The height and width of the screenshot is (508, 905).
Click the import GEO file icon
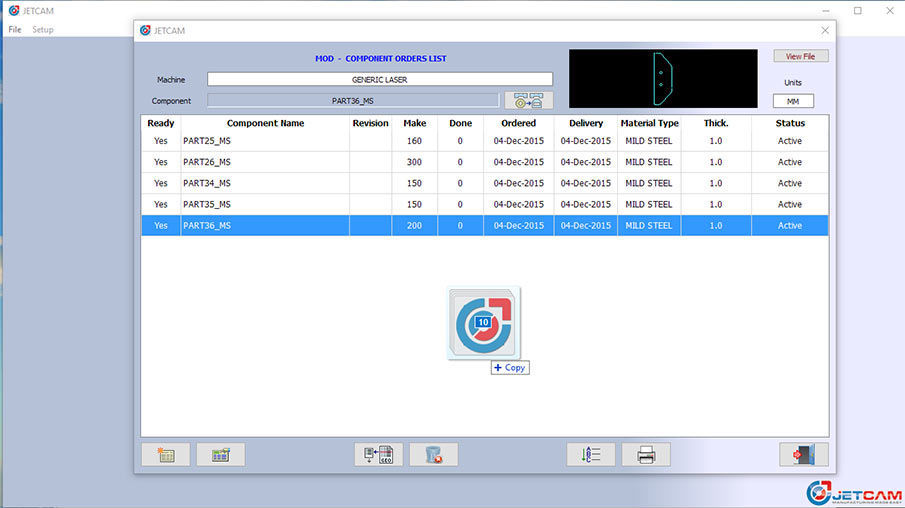[379, 454]
